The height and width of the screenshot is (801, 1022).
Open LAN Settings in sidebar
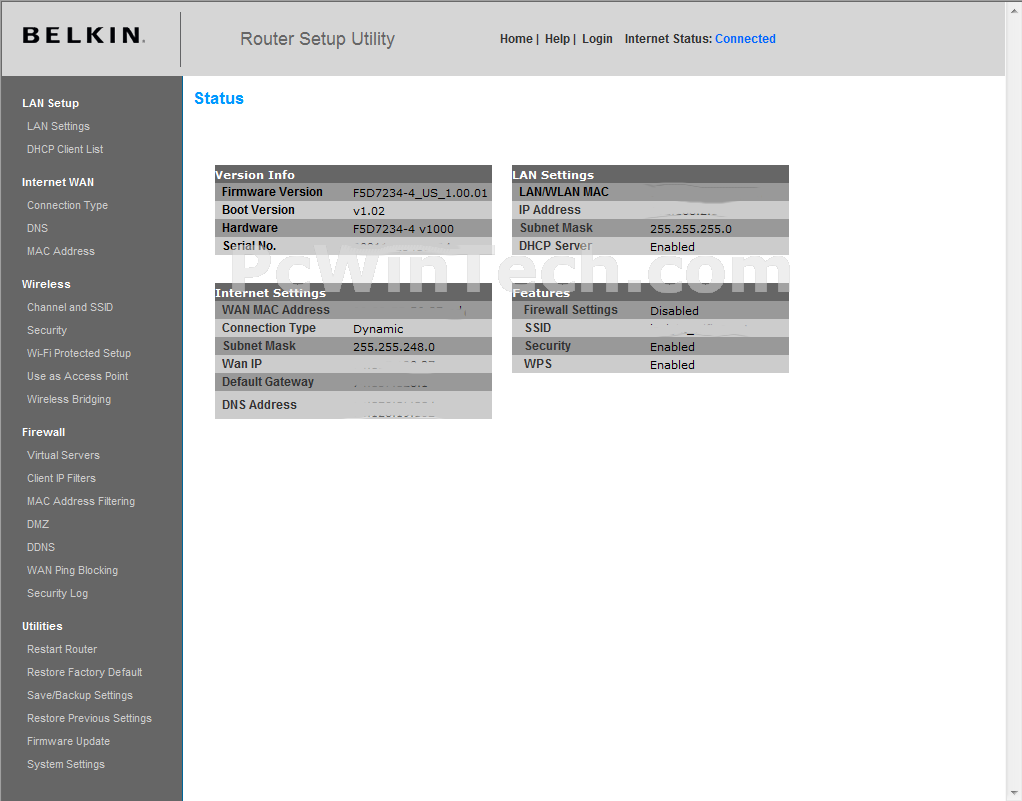(58, 126)
